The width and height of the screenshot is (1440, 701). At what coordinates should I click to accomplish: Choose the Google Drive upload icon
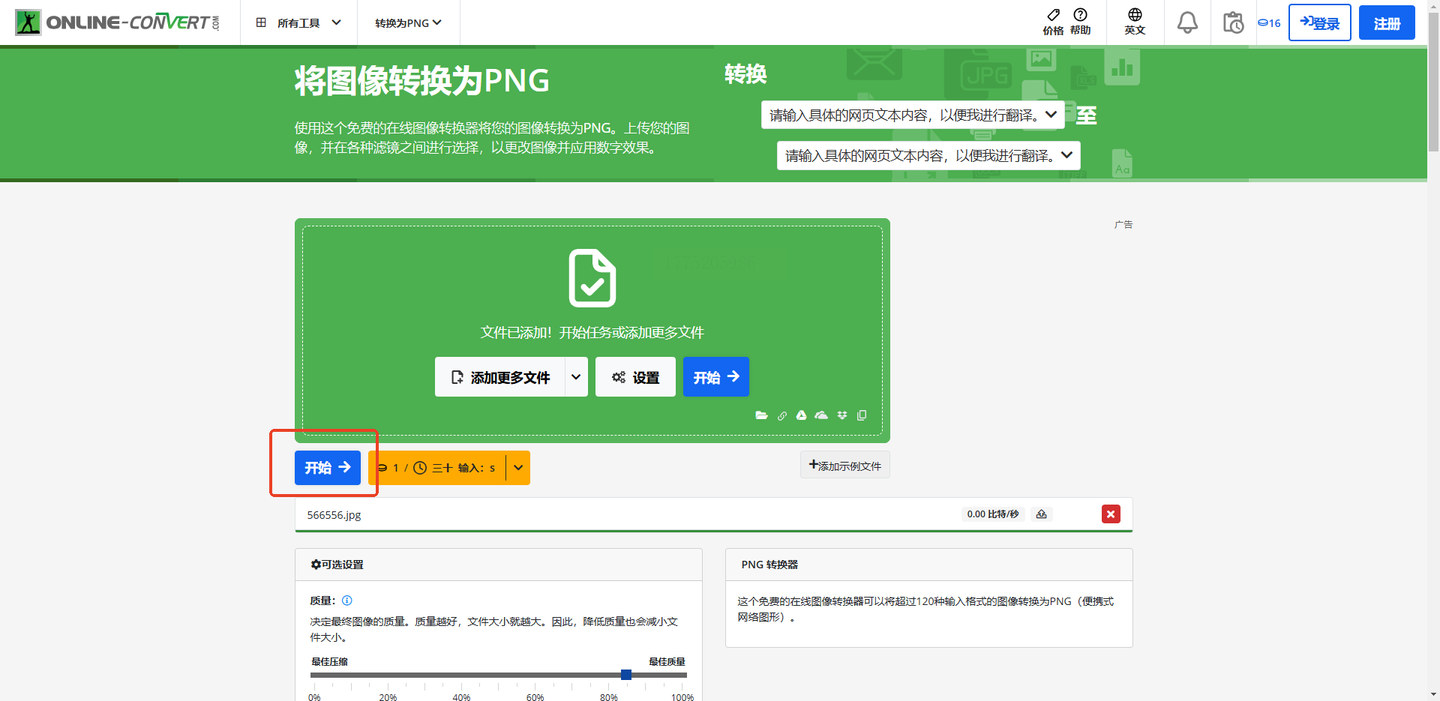[x=801, y=415]
